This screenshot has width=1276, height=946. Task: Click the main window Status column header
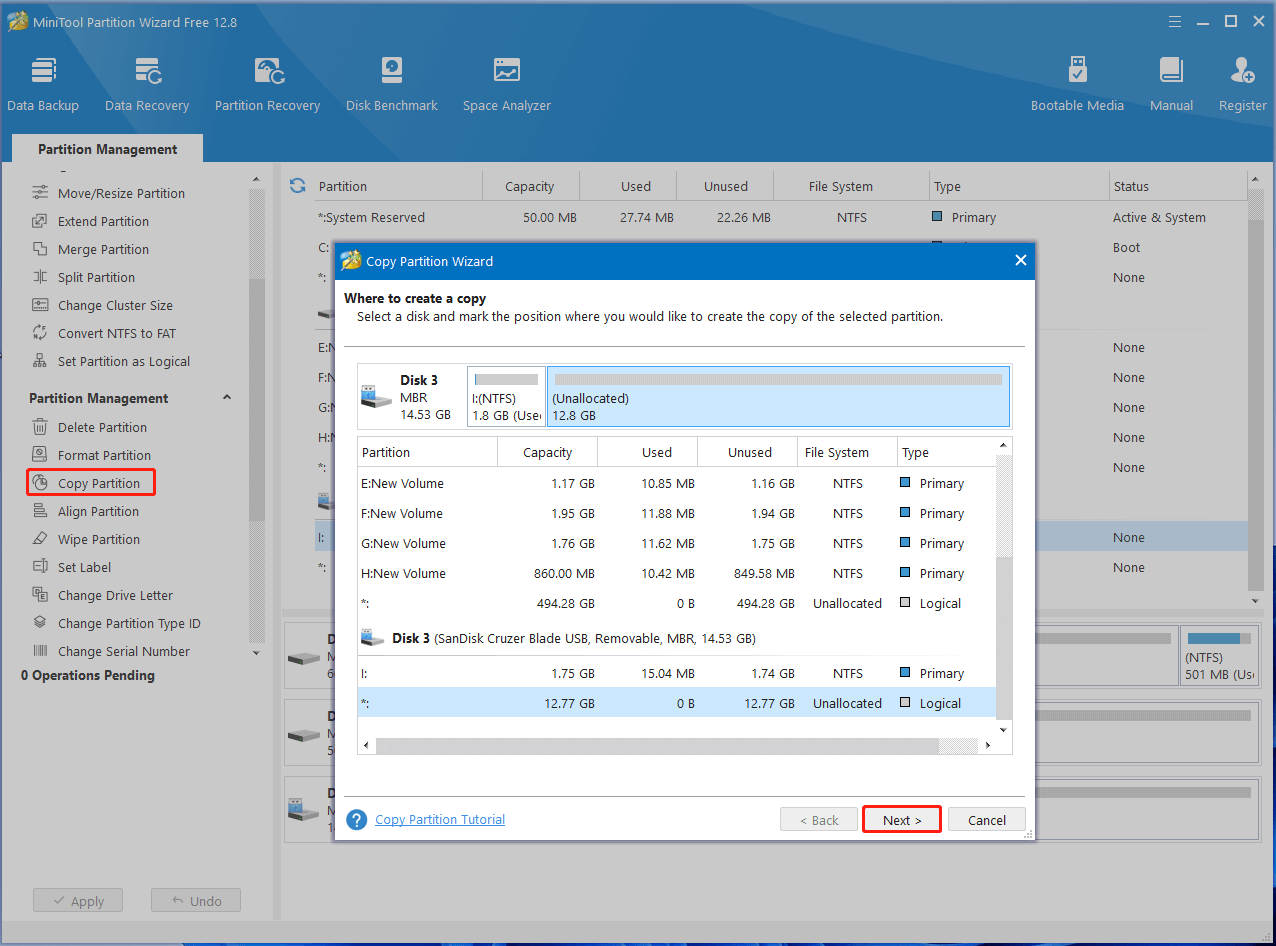pyautogui.click(x=1178, y=186)
